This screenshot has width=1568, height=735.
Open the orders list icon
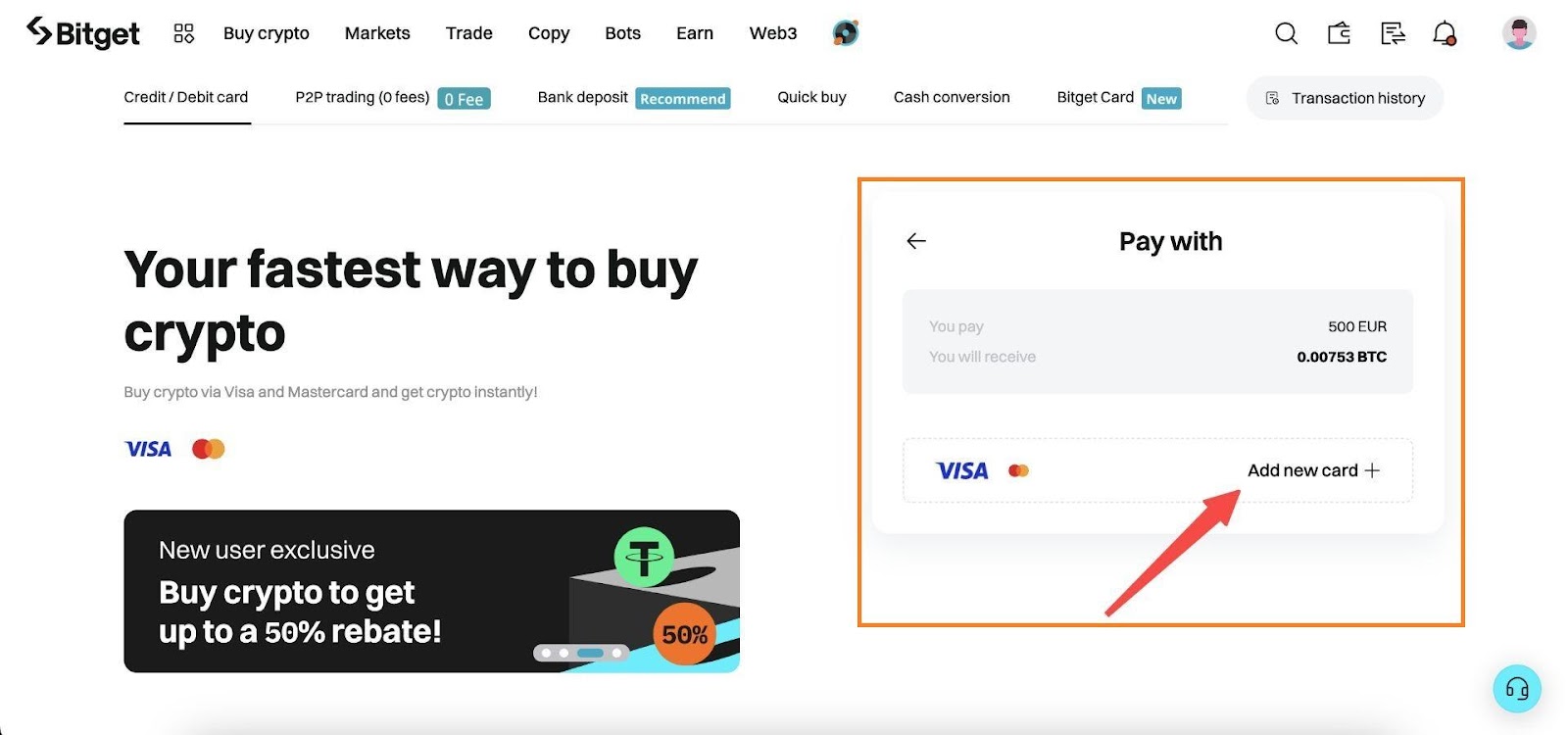click(1393, 33)
